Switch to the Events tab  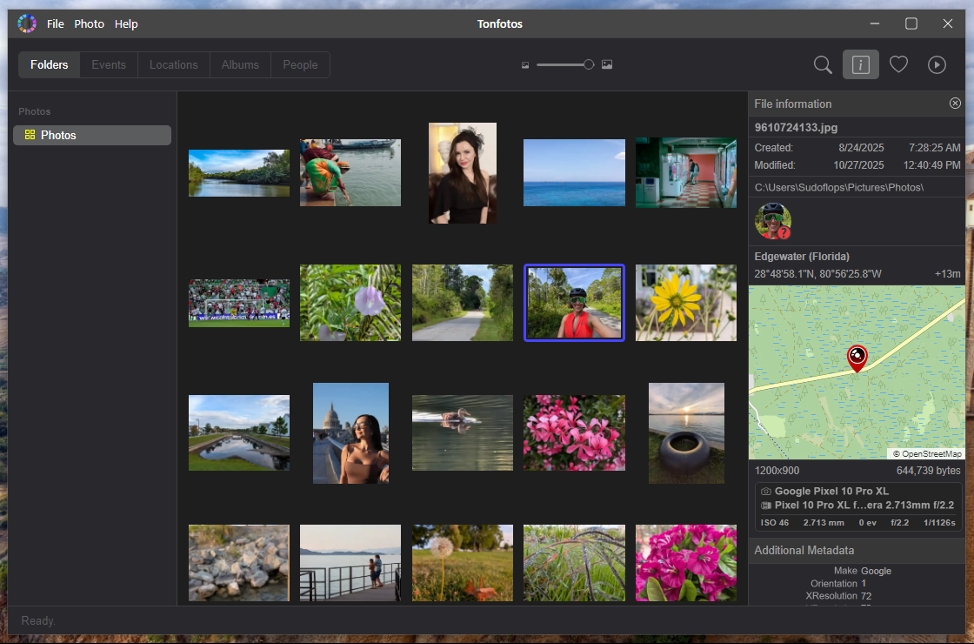pyautogui.click(x=109, y=65)
